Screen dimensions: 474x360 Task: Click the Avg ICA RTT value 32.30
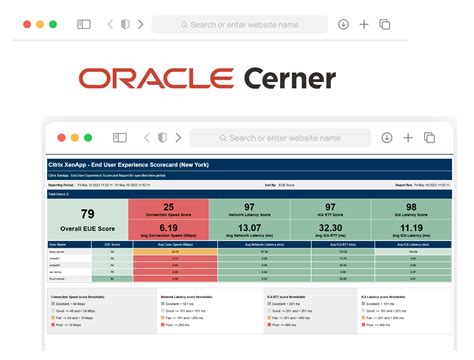coord(330,228)
